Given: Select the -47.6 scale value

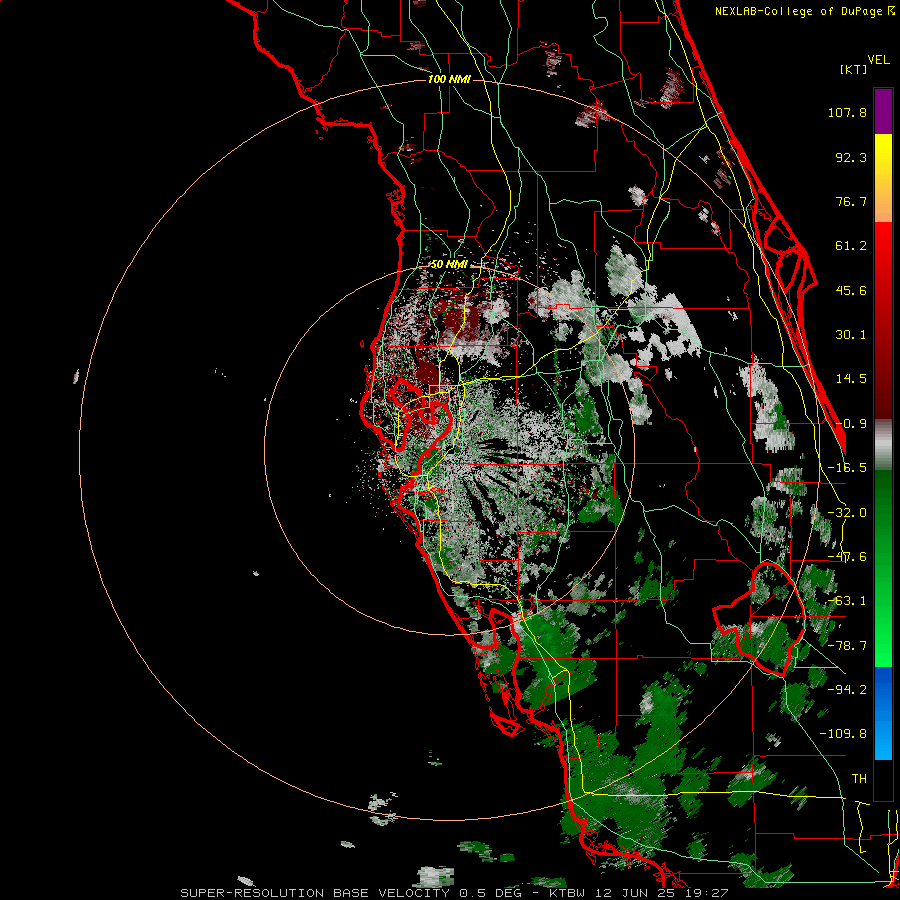Looking at the screenshot, I should (x=847, y=557).
